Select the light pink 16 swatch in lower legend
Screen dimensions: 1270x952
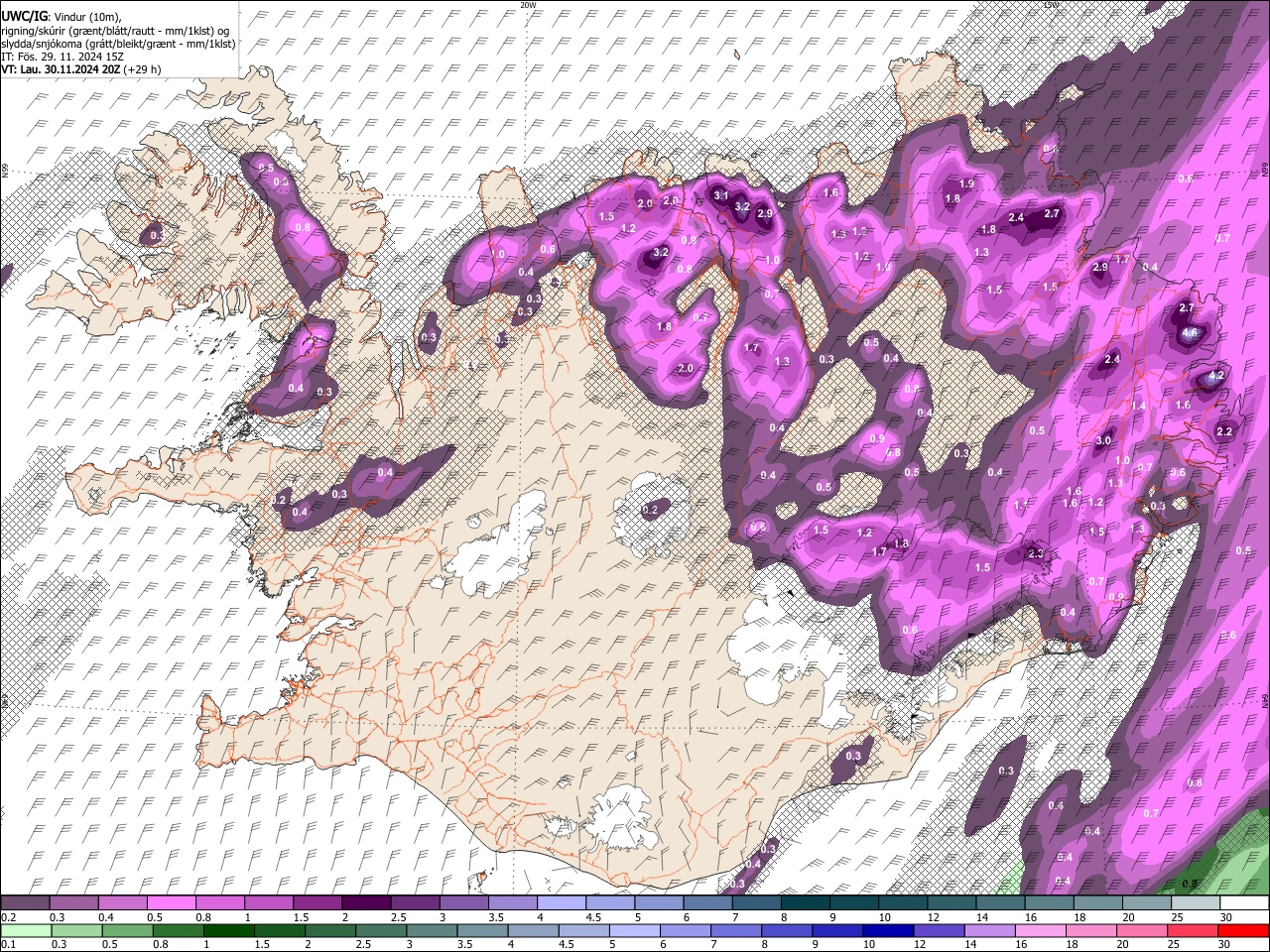1039,931
